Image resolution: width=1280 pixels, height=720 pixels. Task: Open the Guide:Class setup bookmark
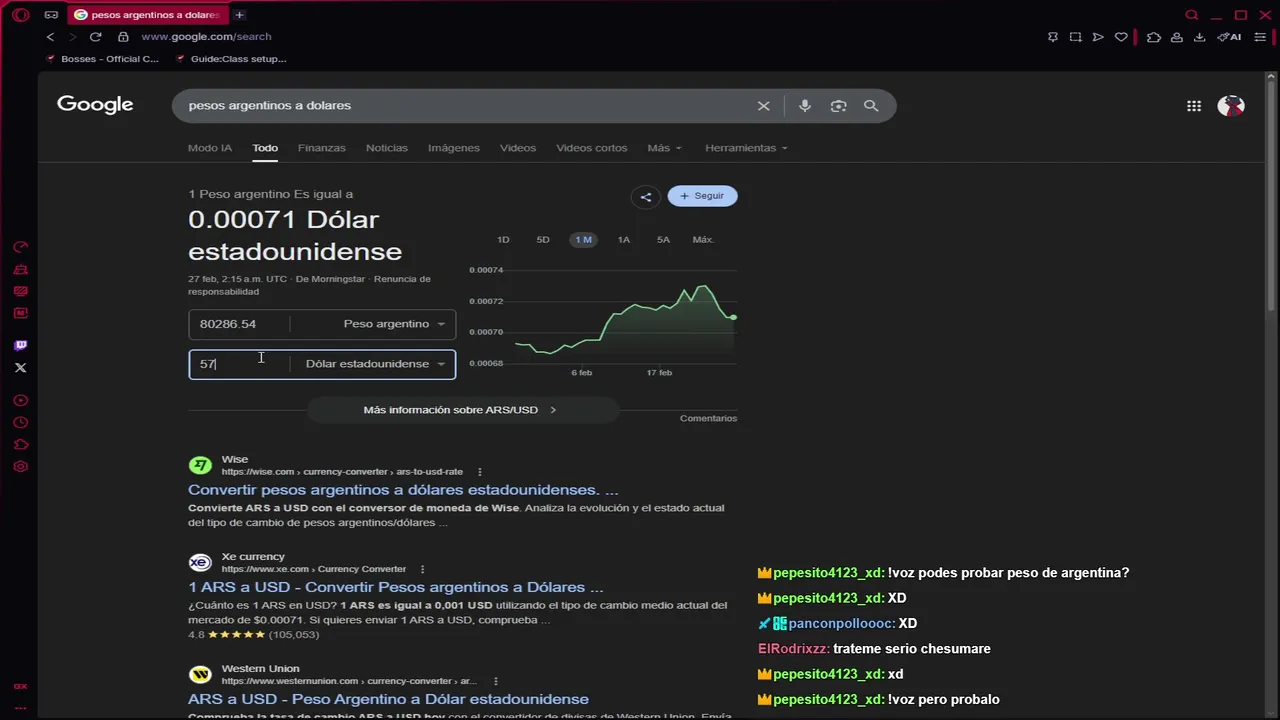(230, 59)
